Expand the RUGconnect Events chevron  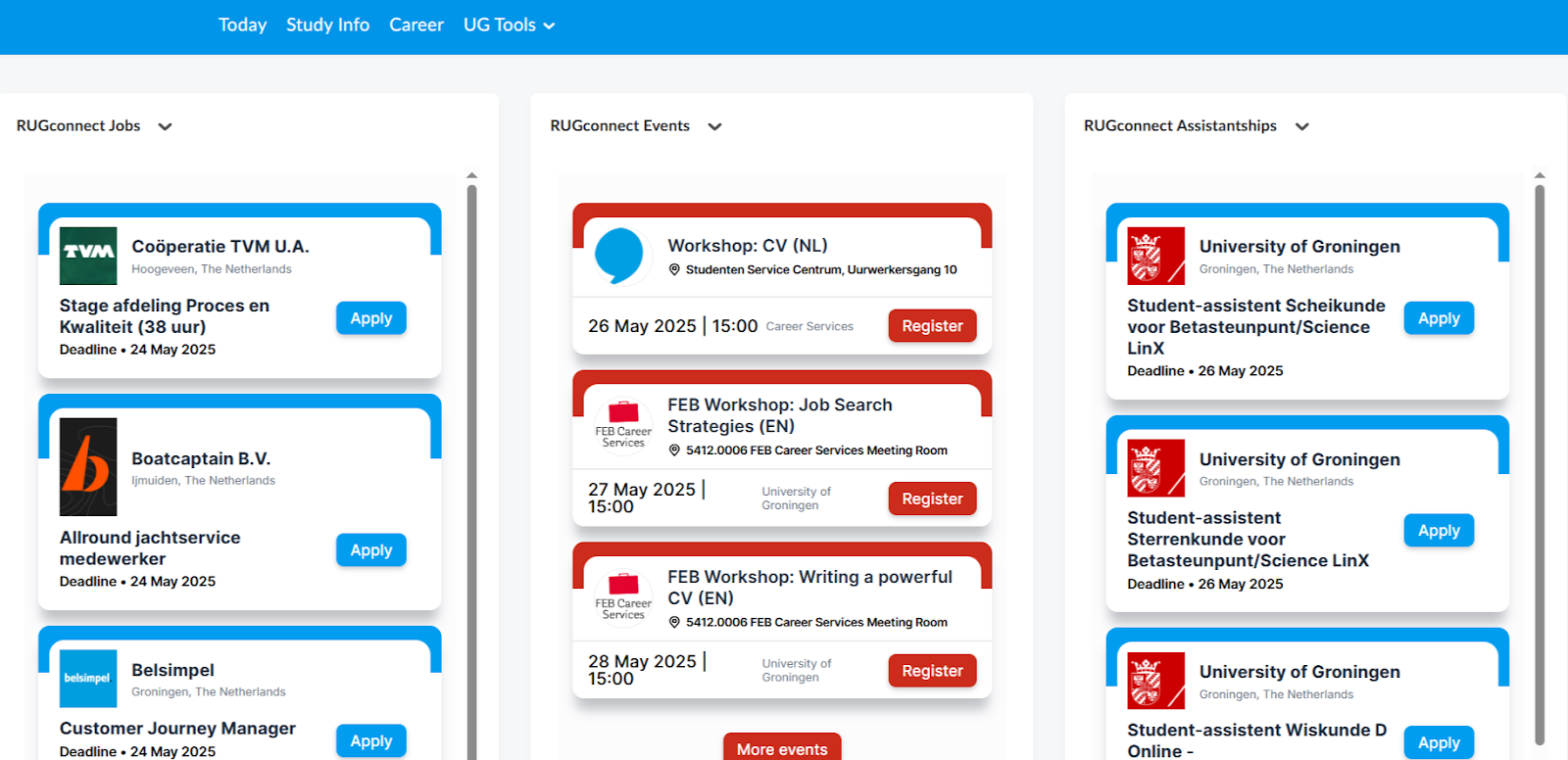(714, 126)
